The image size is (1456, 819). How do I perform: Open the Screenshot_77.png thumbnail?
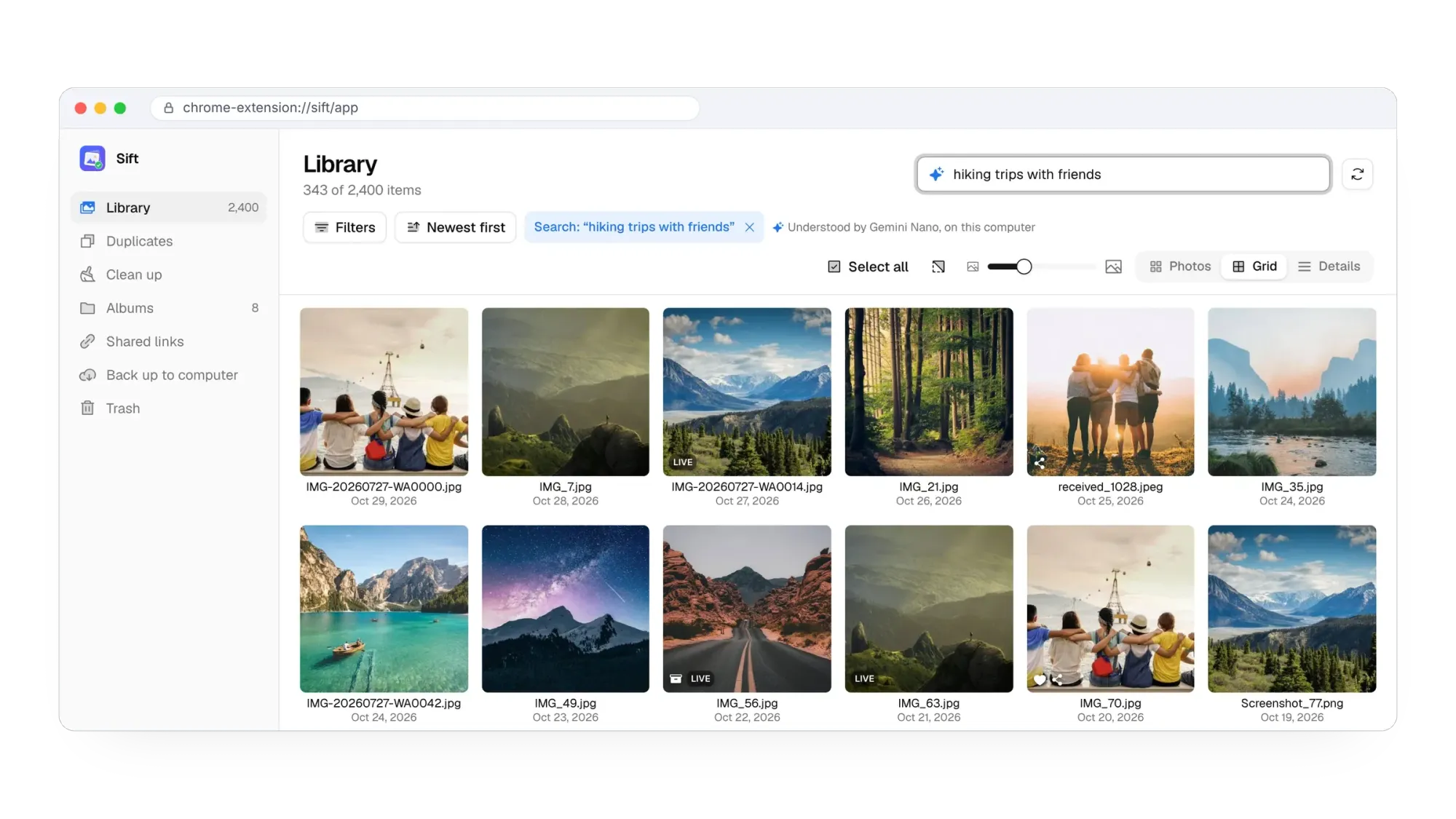click(x=1292, y=609)
